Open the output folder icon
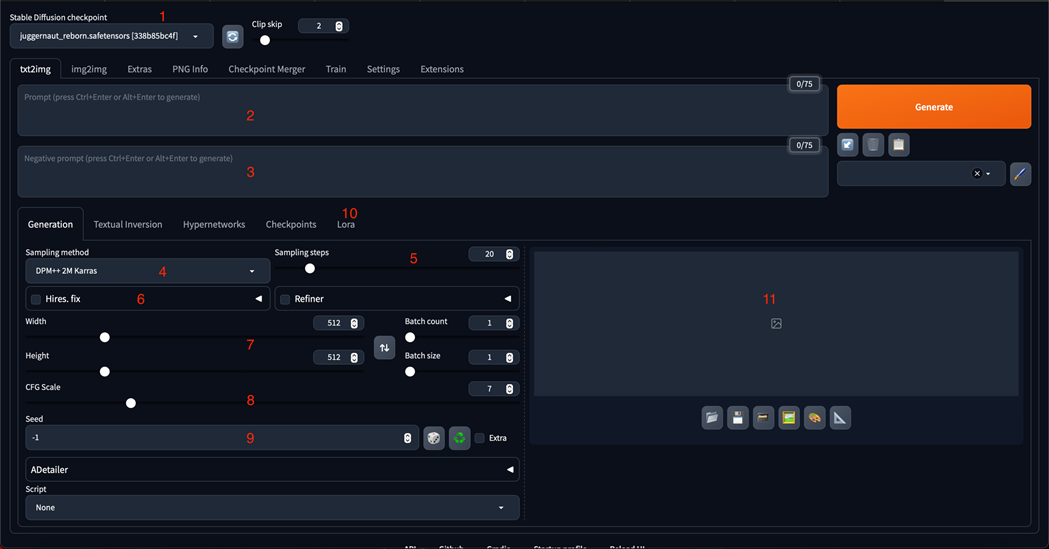The width and height of the screenshot is (1049, 549). click(x=712, y=418)
